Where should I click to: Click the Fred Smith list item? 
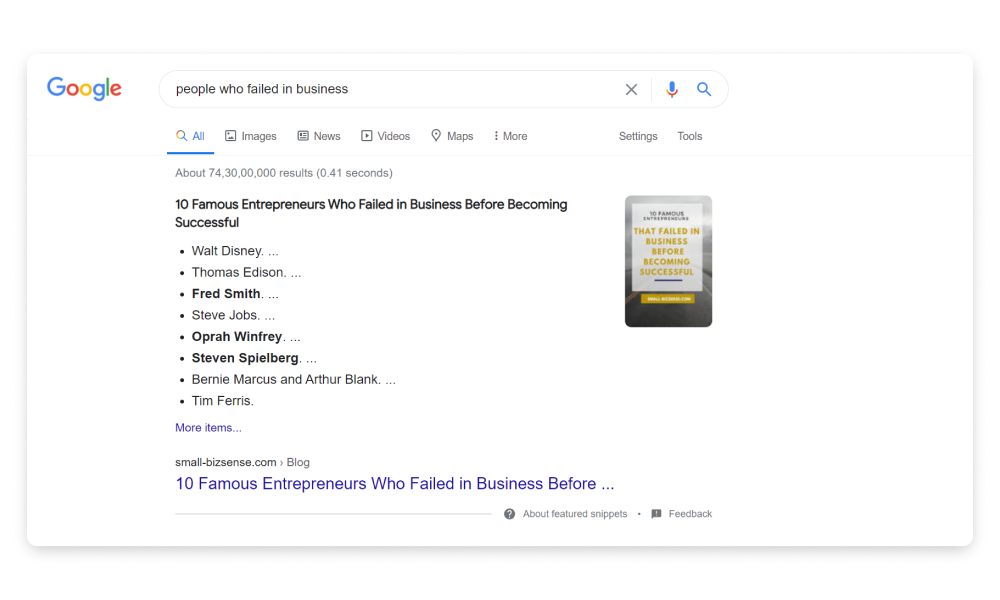click(x=235, y=294)
